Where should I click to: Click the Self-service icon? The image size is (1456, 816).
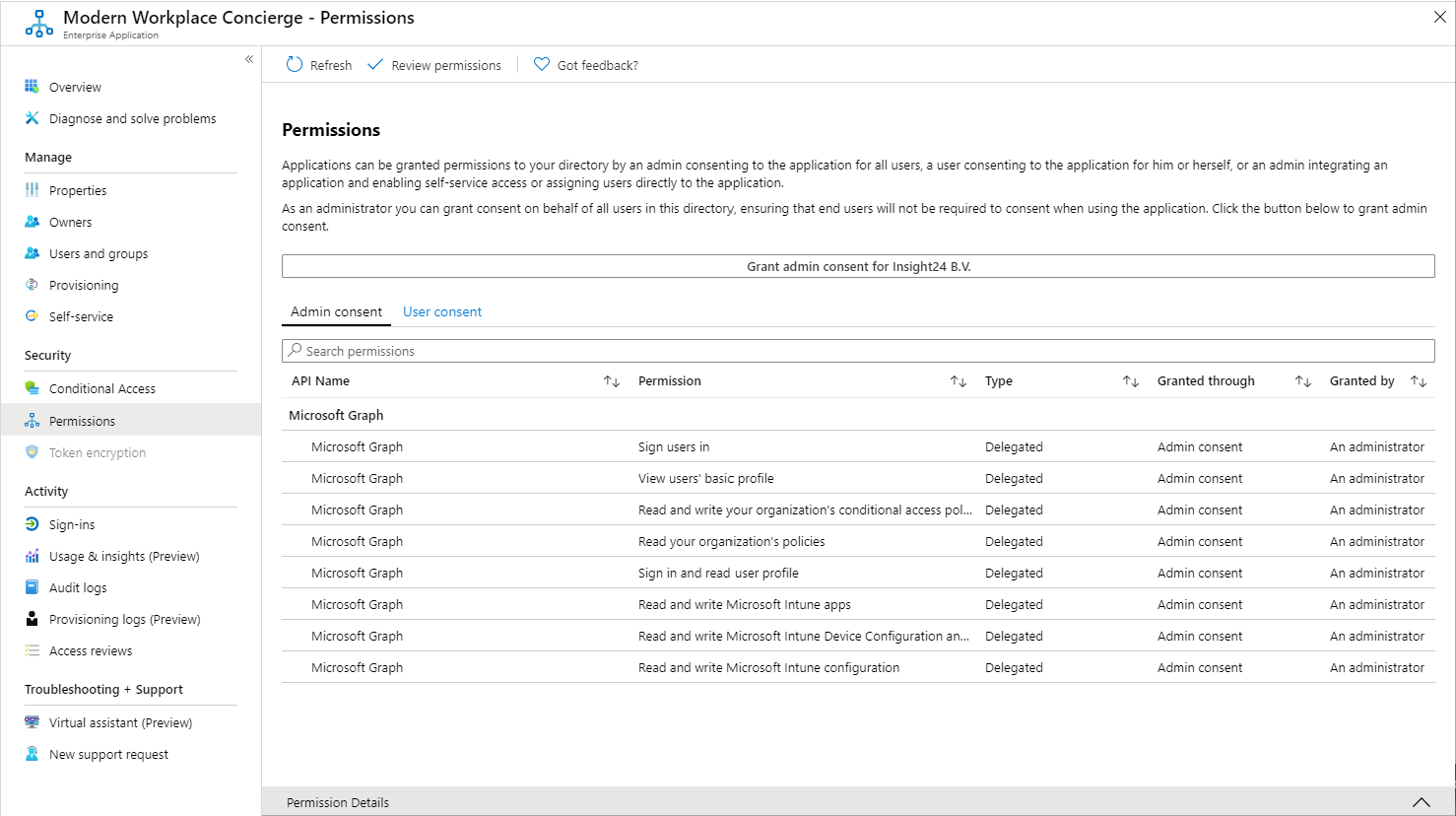(x=32, y=316)
